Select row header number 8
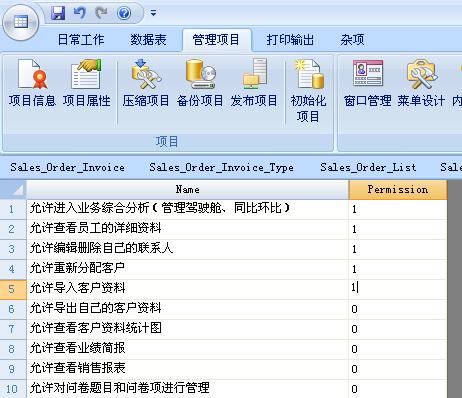The image size is (462, 398). tap(13, 349)
